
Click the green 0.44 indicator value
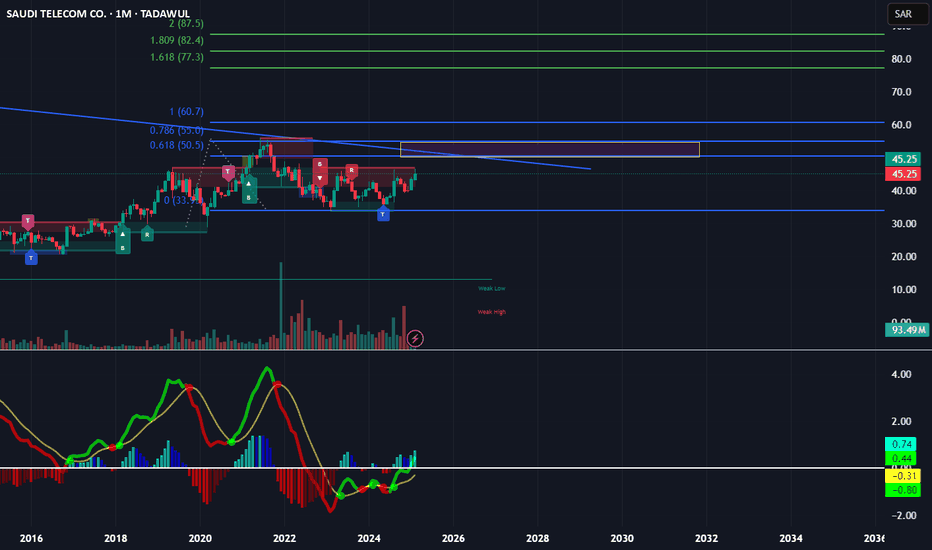click(x=900, y=458)
